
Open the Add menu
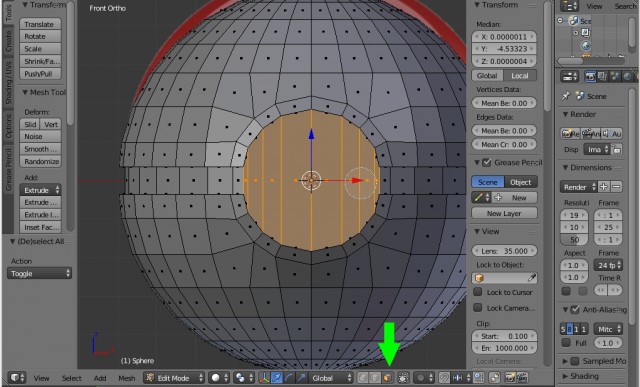coord(100,378)
